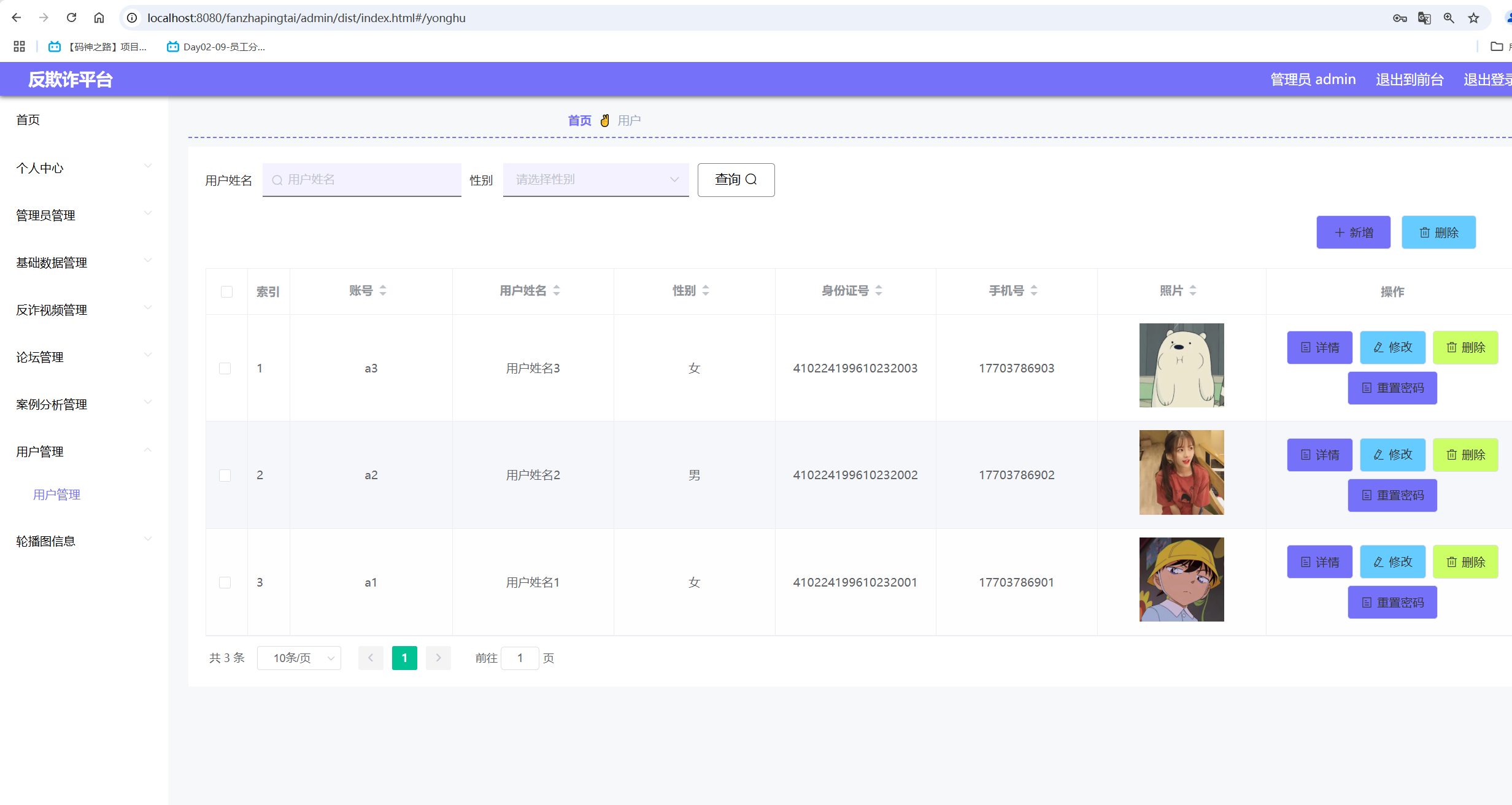
Task: Open the cartoon photo thumbnail for a1
Action: (1181, 579)
